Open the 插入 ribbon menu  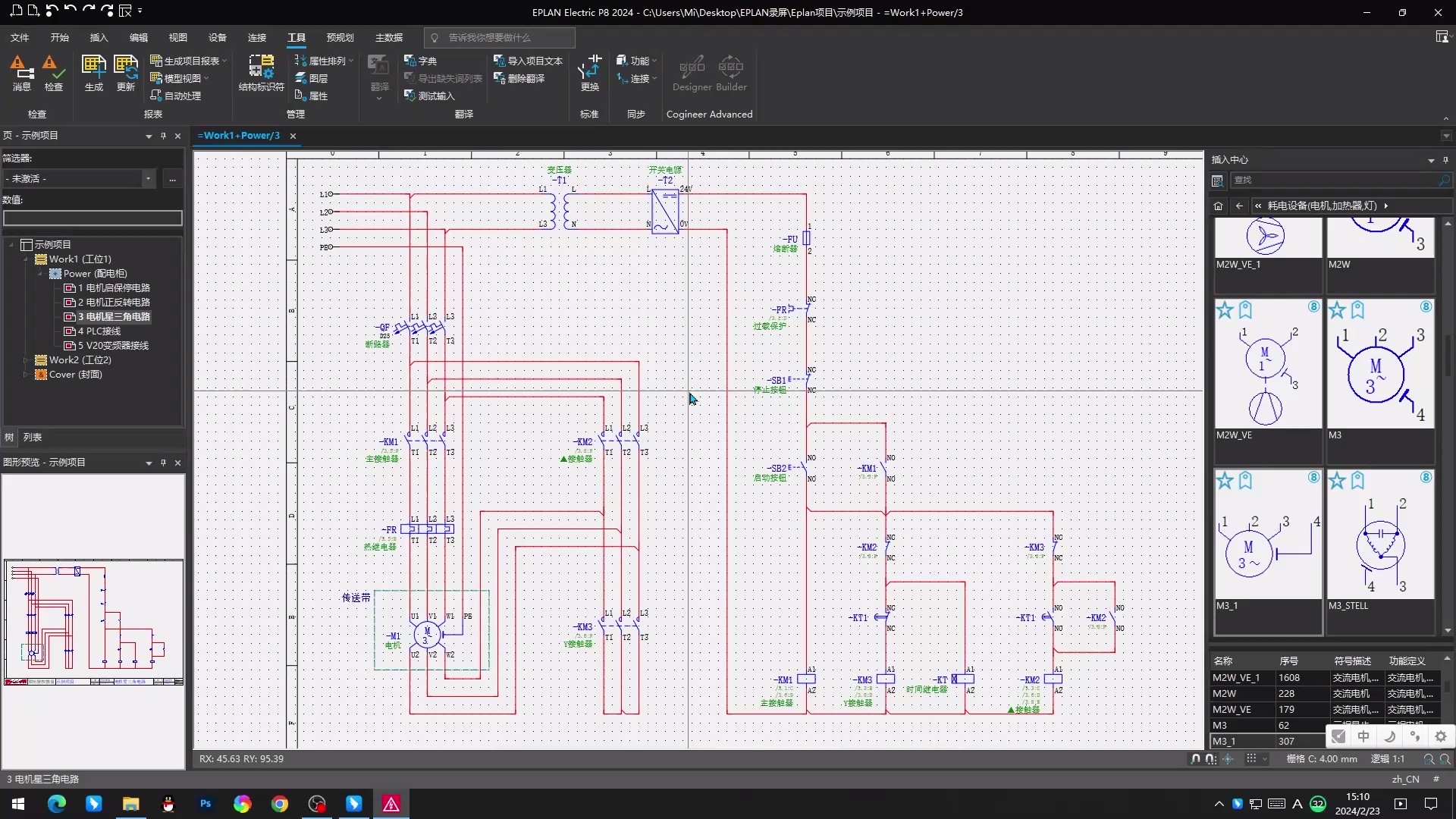coord(99,37)
